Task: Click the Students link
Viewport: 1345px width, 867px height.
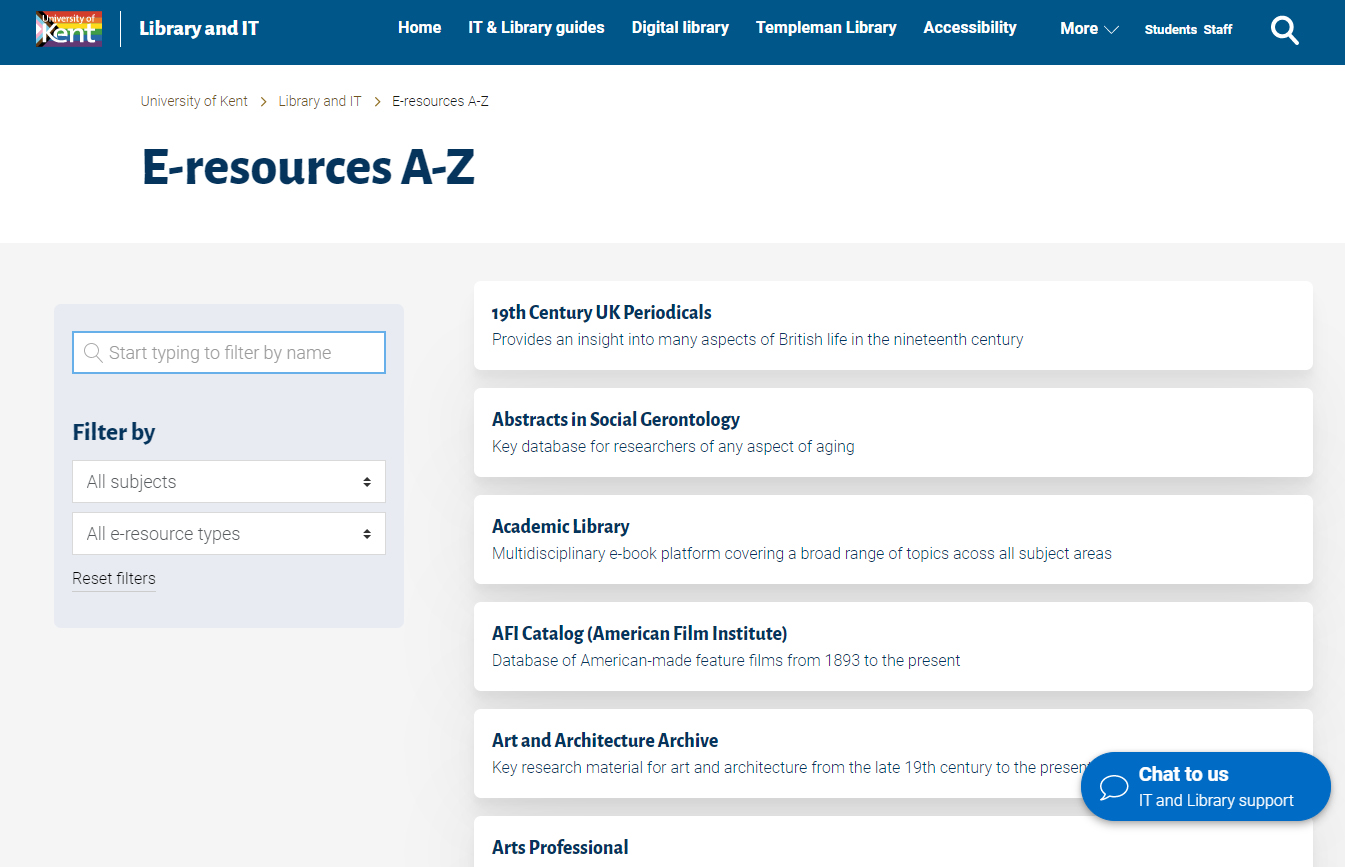Action: point(1170,30)
